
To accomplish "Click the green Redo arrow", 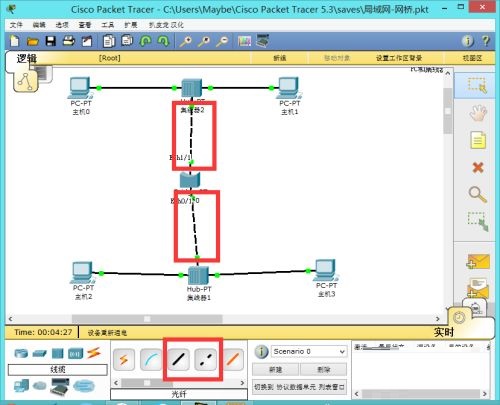I will pyautogui.click(x=163, y=41).
